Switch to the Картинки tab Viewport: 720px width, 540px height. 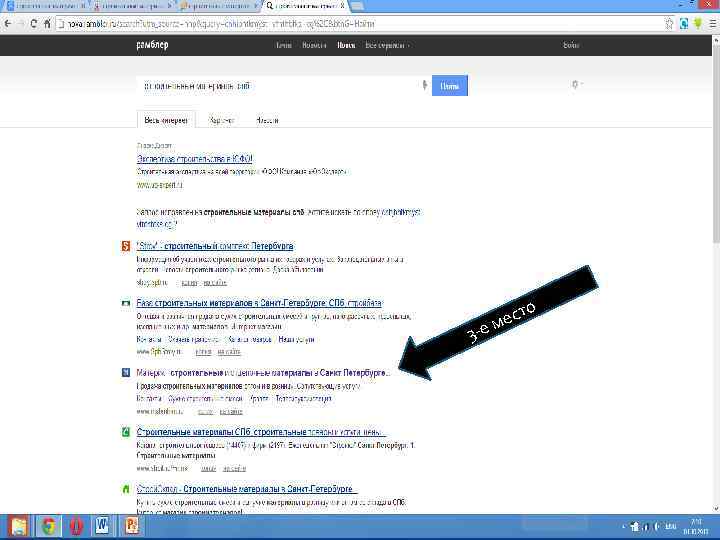[x=221, y=120]
